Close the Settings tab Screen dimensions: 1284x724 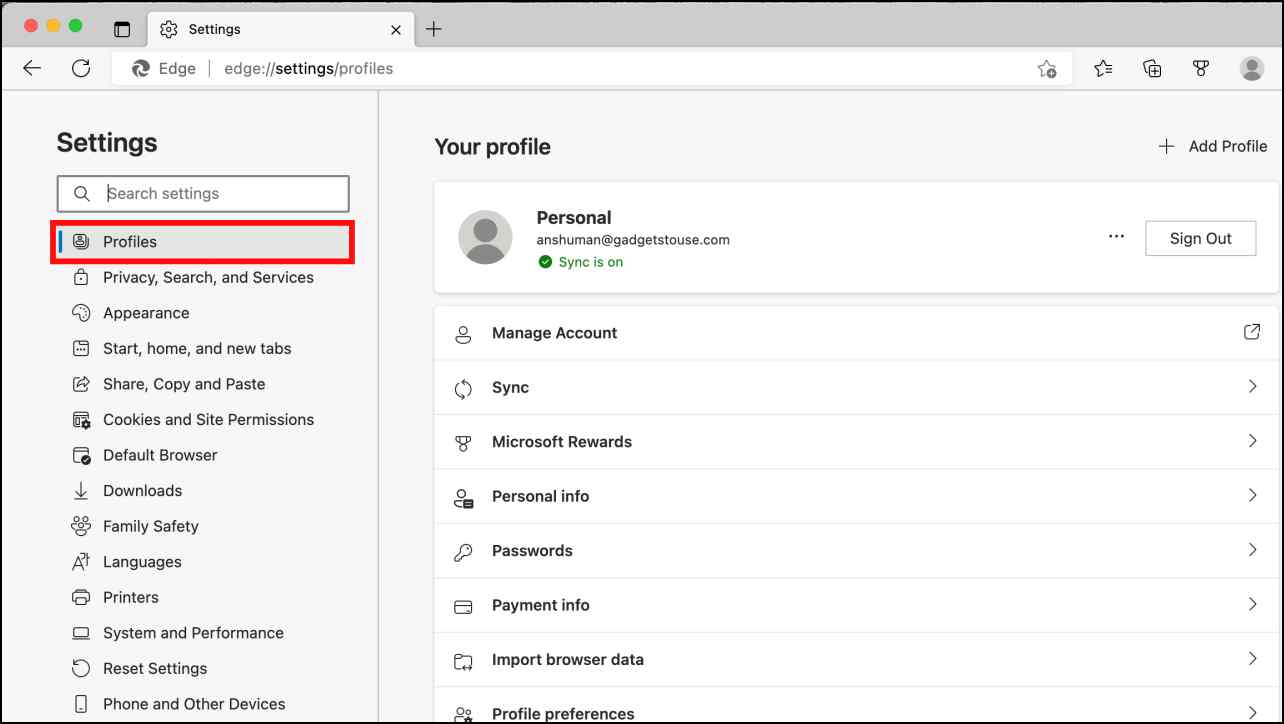[396, 30]
